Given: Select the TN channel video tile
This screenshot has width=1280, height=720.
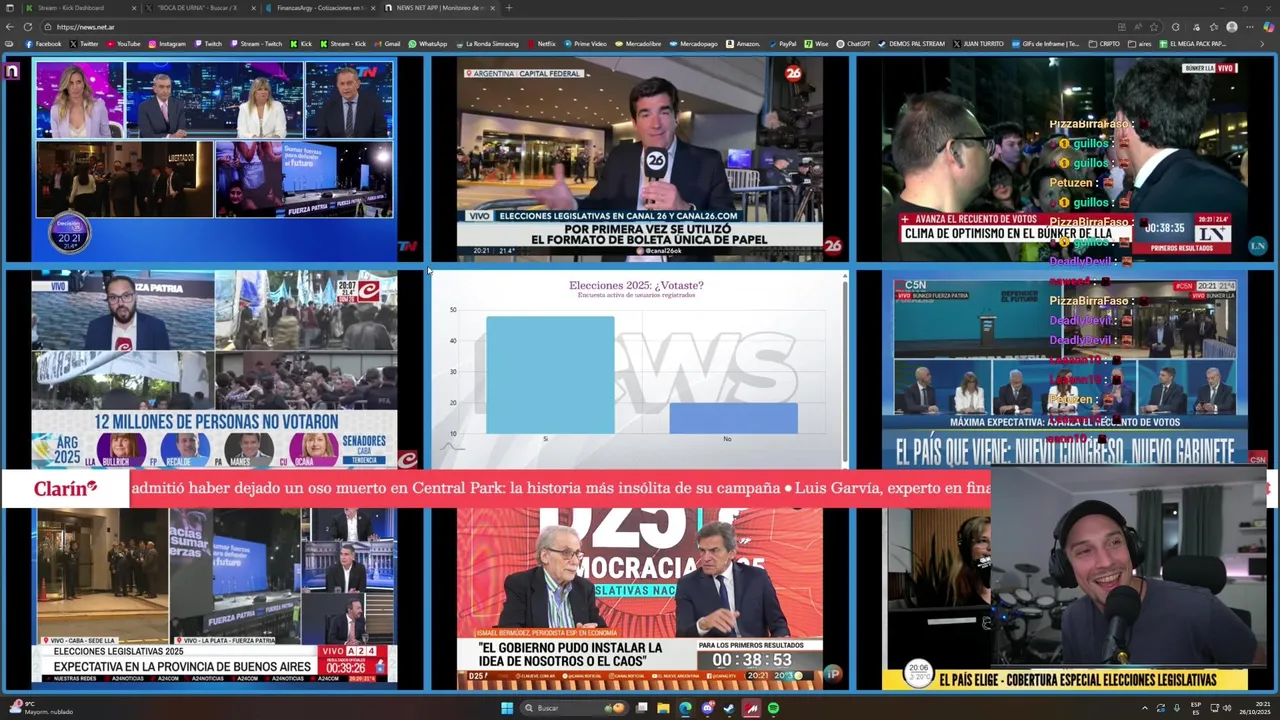Looking at the screenshot, I should click(x=214, y=158).
